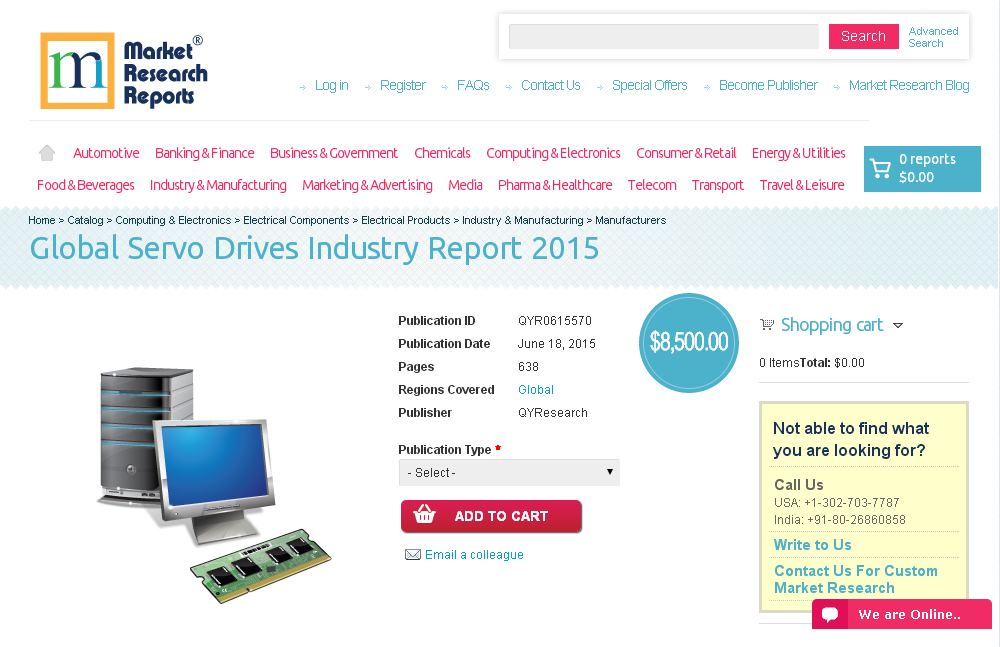Click the Market Research Reports logo
Image resolution: width=1000 pixels, height=647 pixels.
click(123, 70)
